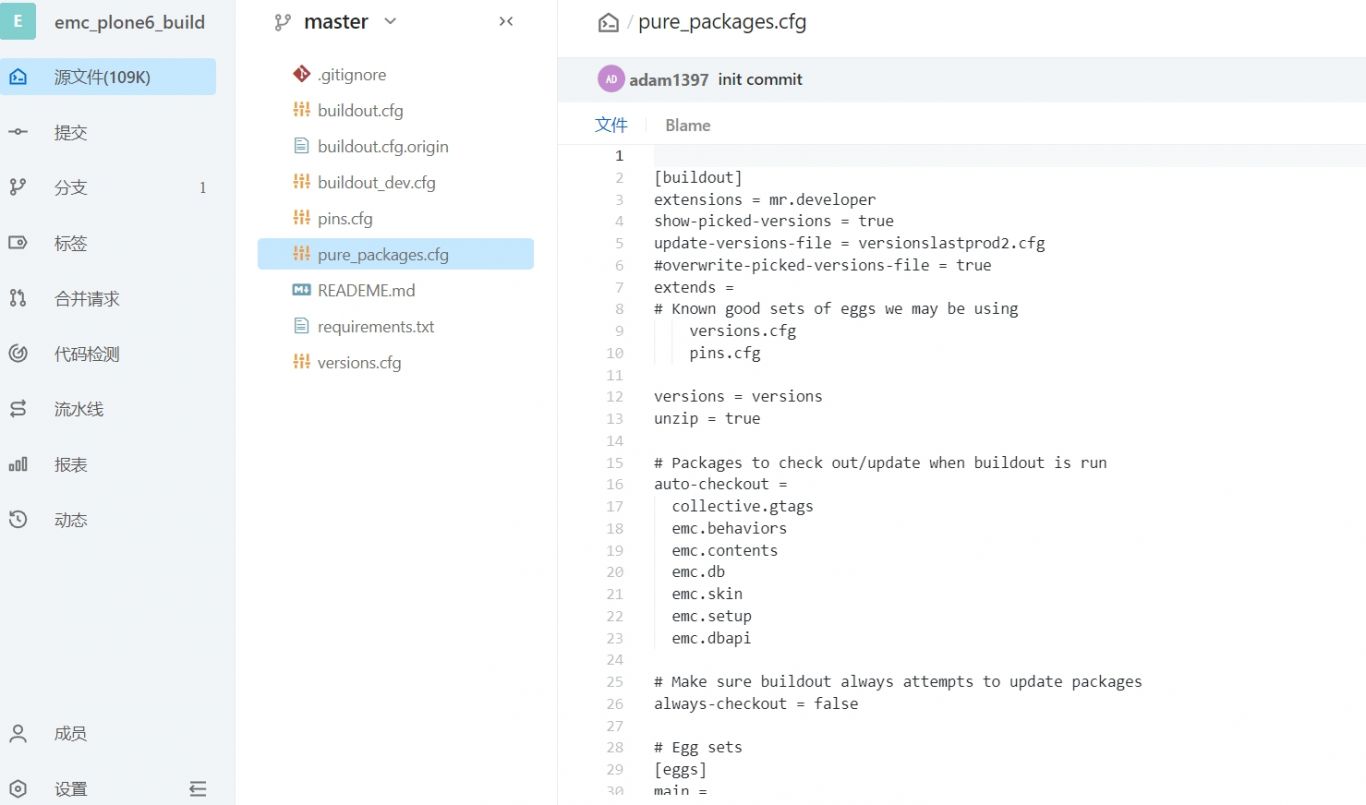
Task: Click the config icon of buildout.cfg
Action: 301,110
